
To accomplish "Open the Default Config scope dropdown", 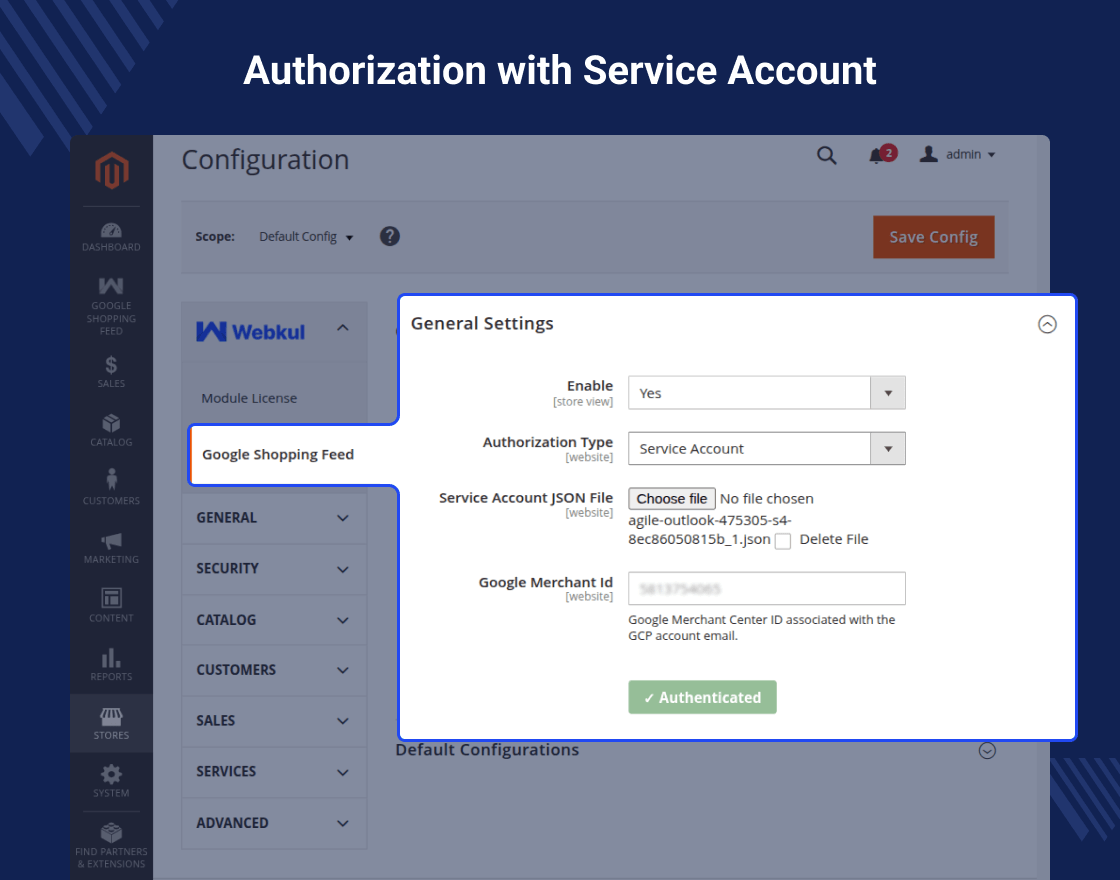I will 306,236.
